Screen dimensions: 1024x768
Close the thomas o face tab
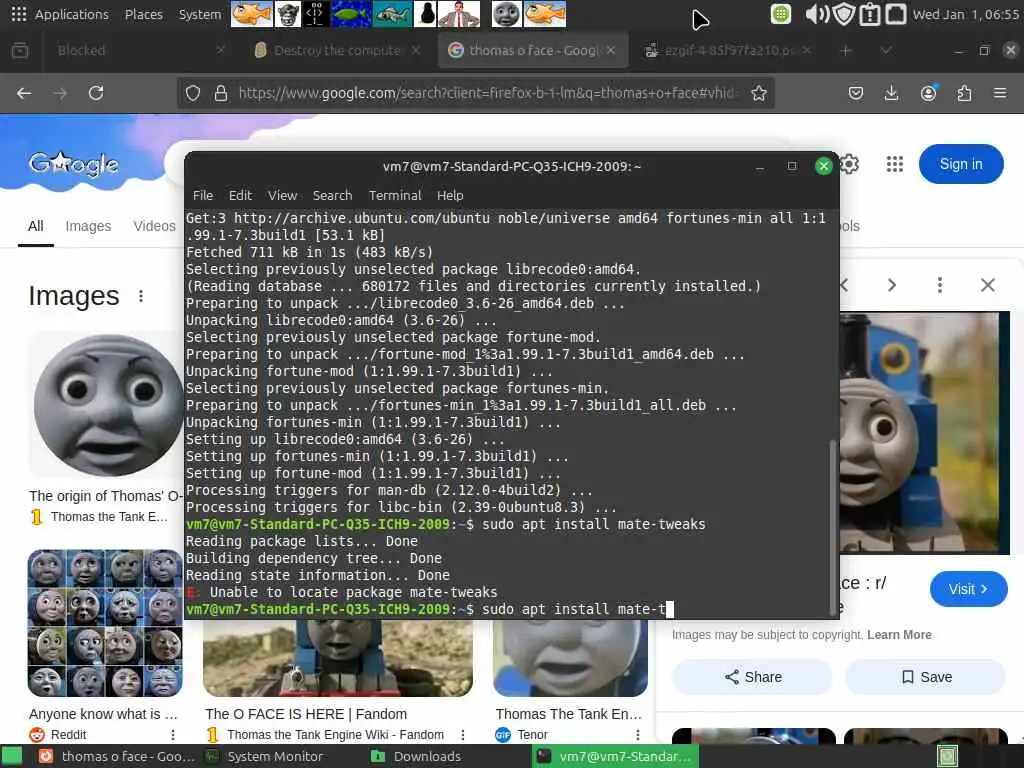pos(611,50)
